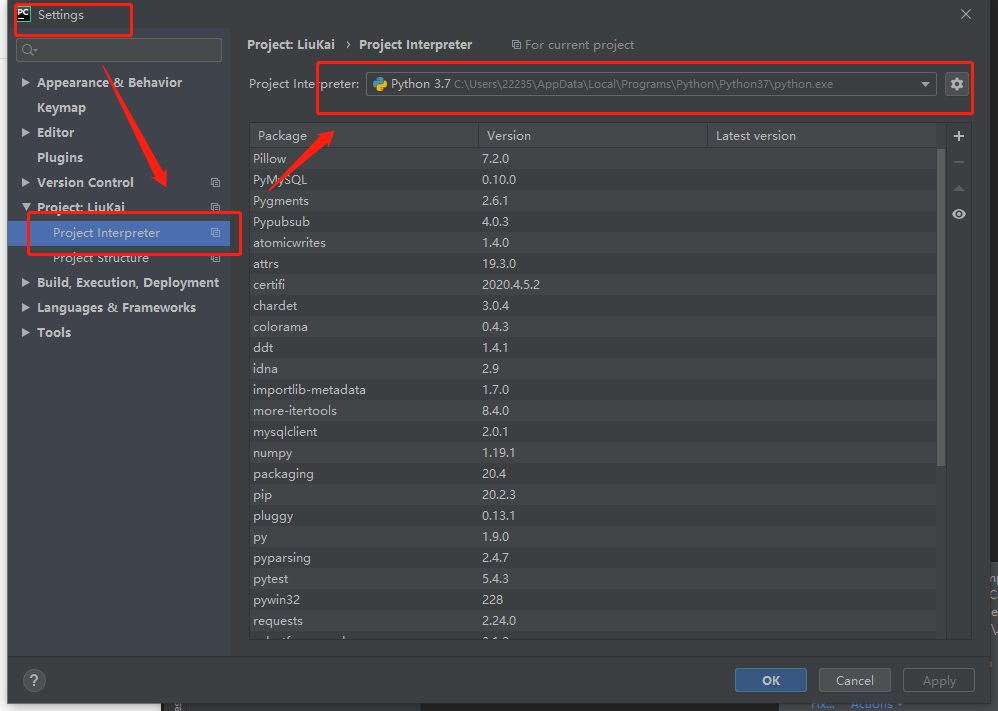The image size is (998, 711).
Task: Select the atomicwrites package row
Action: [x=593, y=243]
